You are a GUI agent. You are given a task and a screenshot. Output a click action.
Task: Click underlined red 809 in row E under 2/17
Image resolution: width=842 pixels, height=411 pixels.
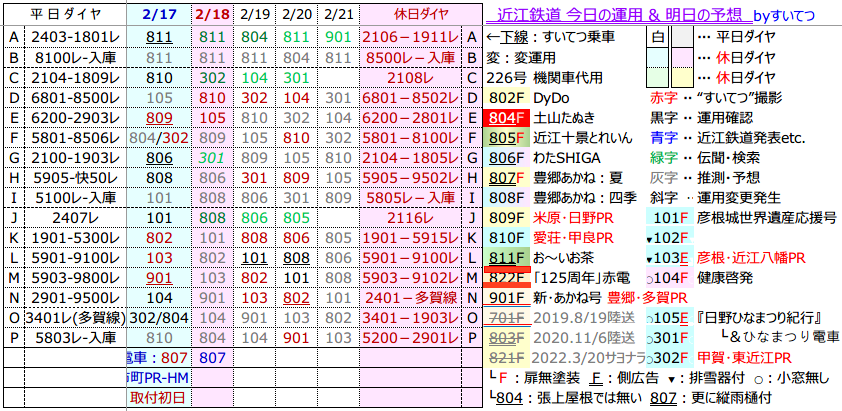[160, 118]
